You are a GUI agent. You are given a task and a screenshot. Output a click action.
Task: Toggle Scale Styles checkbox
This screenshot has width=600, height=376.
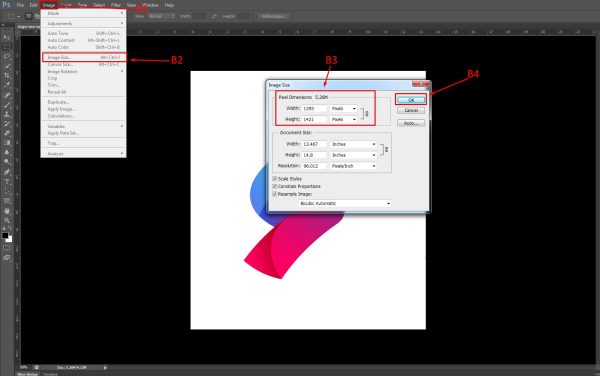[x=274, y=179]
